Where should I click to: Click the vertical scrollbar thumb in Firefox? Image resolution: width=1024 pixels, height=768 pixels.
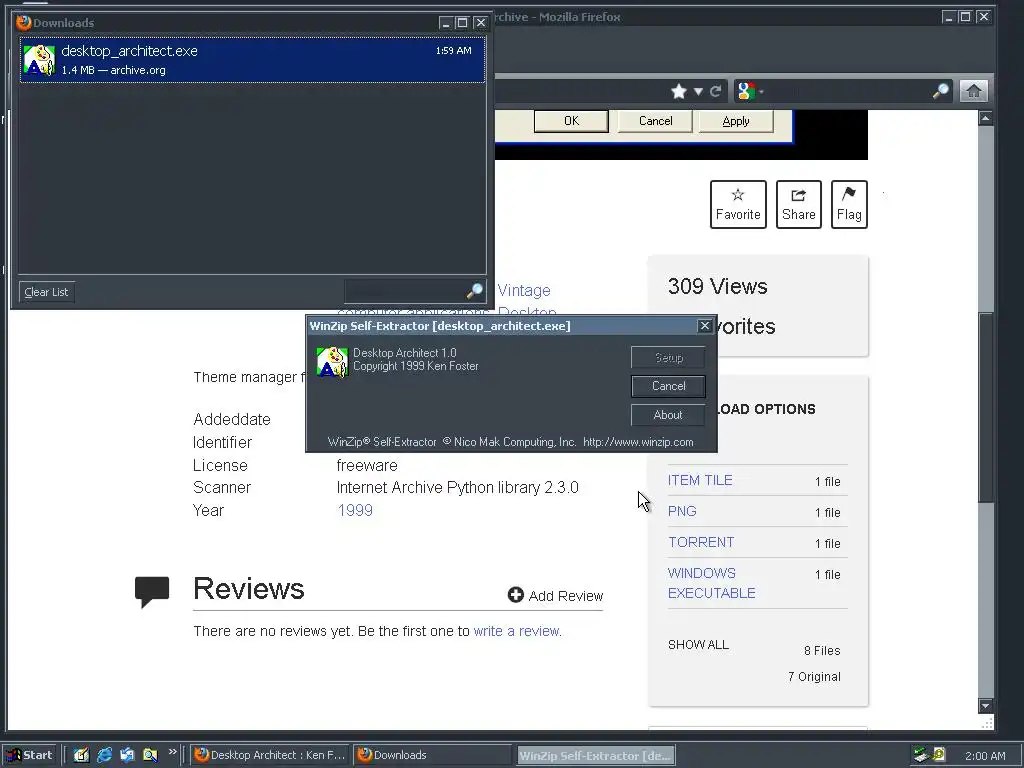click(985, 407)
